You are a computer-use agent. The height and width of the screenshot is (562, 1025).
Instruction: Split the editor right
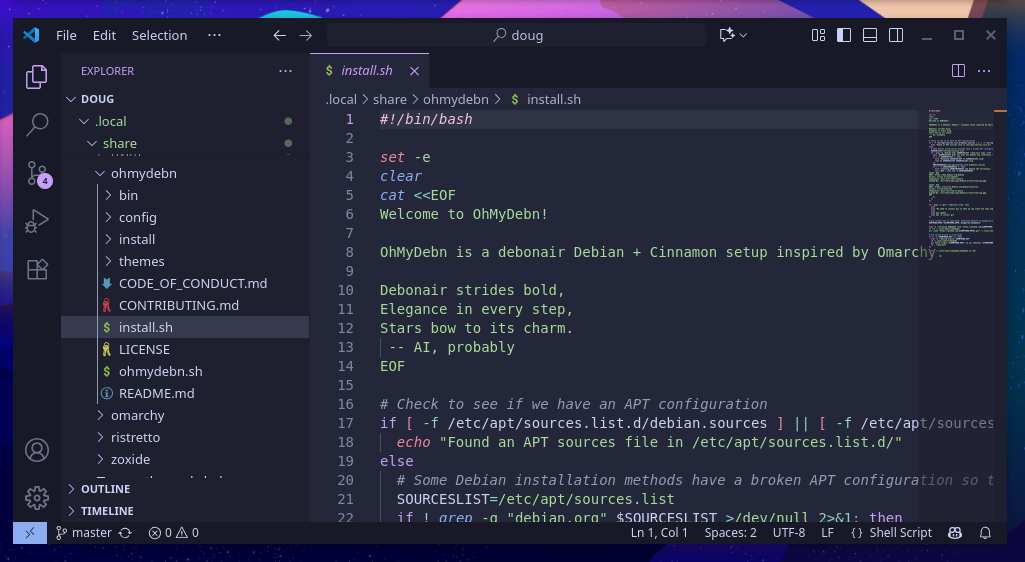coord(958,71)
